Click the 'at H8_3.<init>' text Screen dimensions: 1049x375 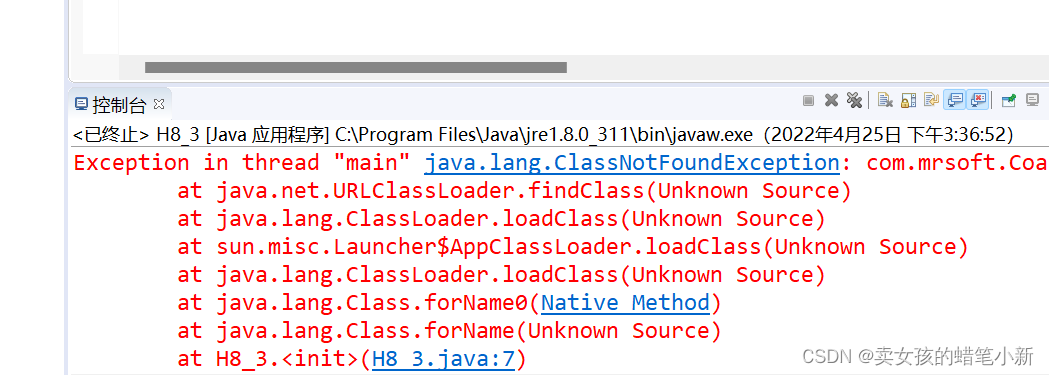click(x=268, y=360)
